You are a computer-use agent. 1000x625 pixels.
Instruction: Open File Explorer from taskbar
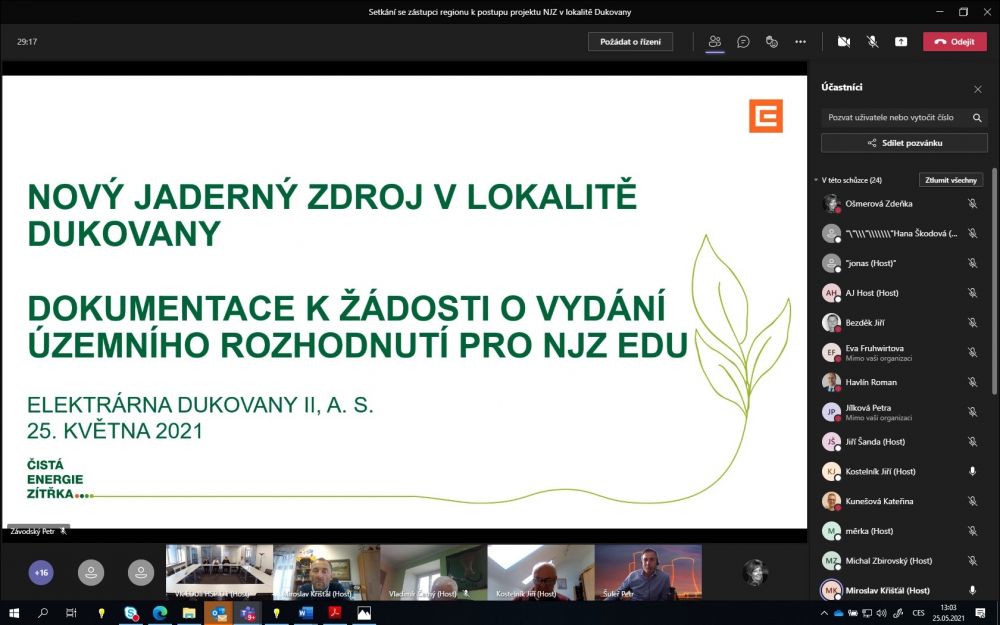coord(189,613)
